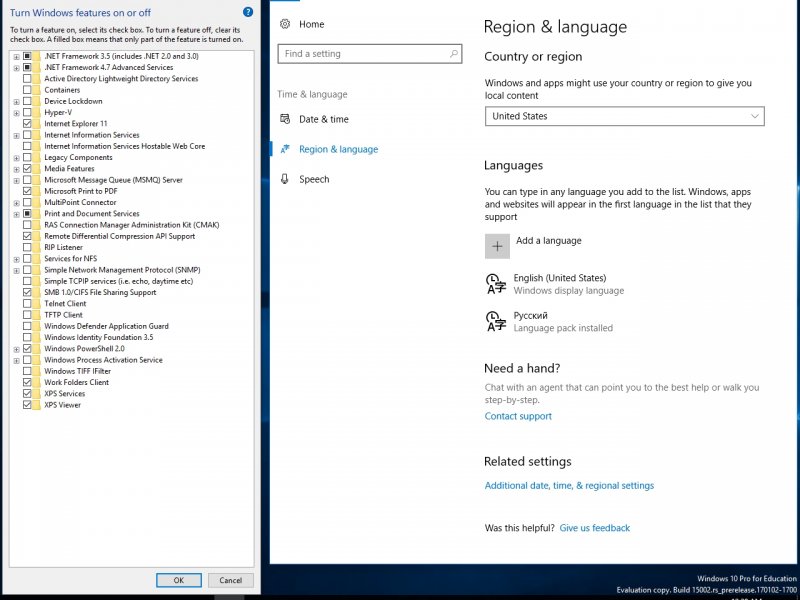Image resolution: width=800 pixels, height=600 pixels.
Task: Click the Find a setting search box
Action: (x=369, y=54)
